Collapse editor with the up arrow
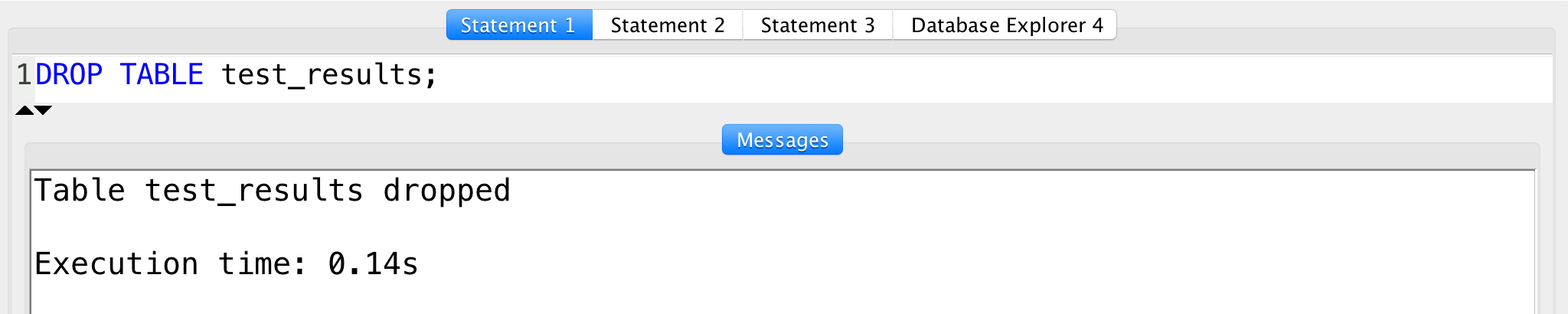1568x314 pixels. pos(24,110)
